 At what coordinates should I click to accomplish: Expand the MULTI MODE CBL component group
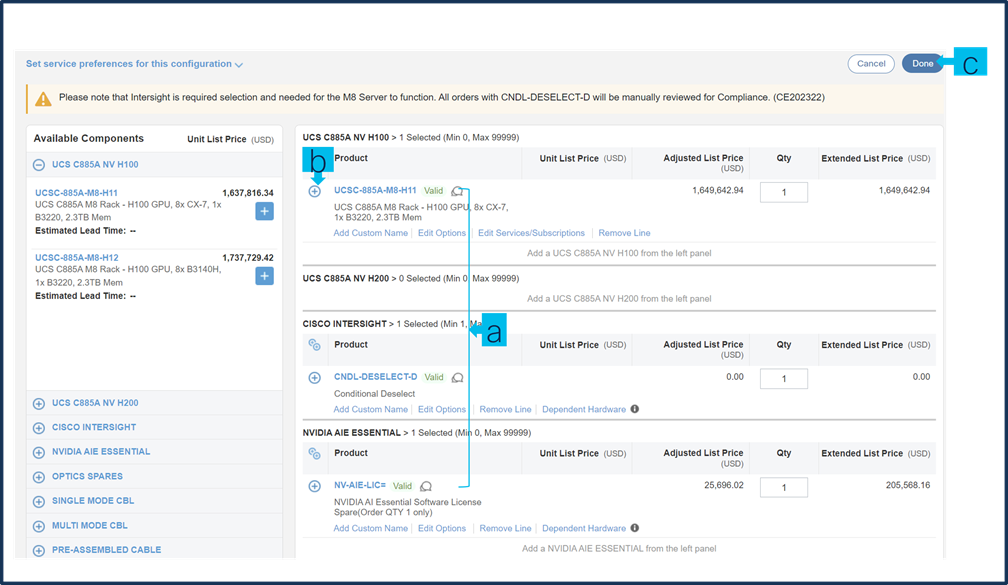coord(39,526)
